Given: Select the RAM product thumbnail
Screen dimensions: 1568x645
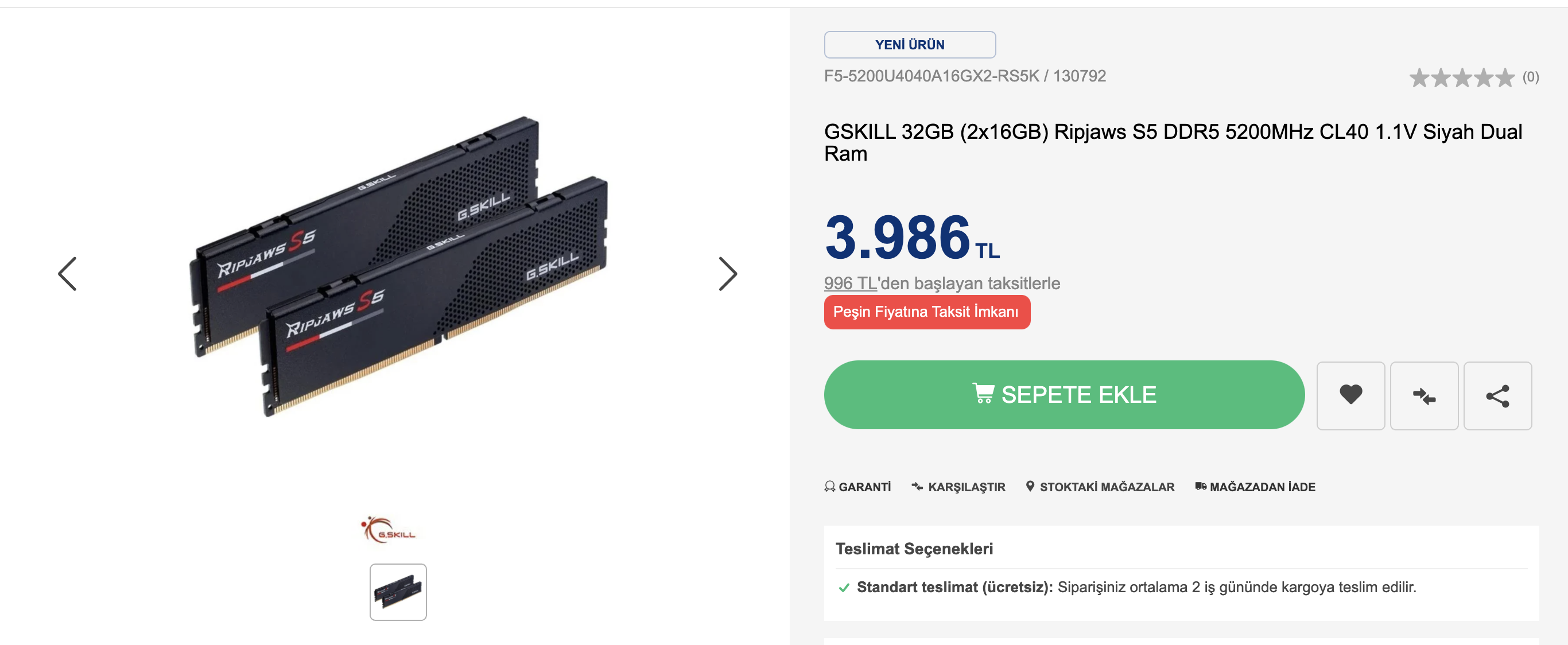Looking at the screenshot, I should point(398,592).
